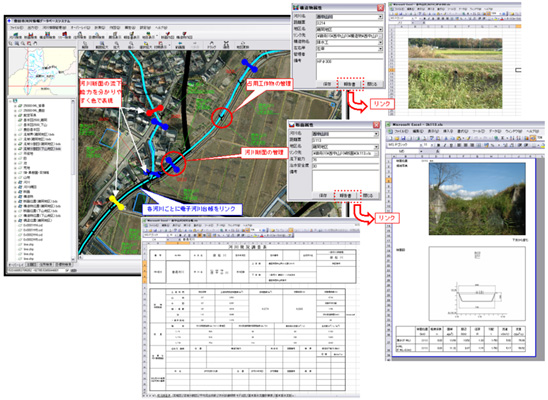Open the 構造物名 dropdown in the 構造物属性 dialog
548x400 pixels.
(381, 42)
